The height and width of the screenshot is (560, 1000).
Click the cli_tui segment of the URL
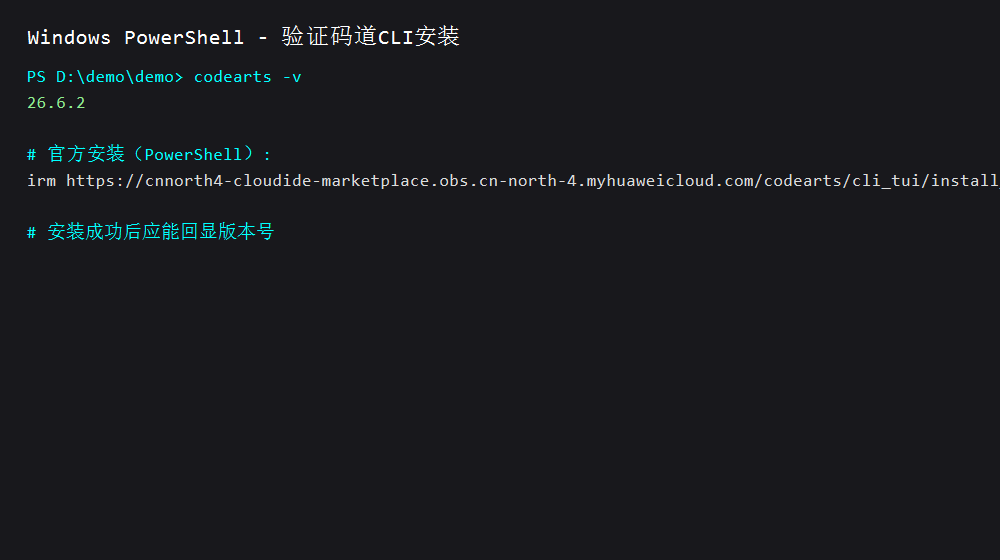pos(886,181)
